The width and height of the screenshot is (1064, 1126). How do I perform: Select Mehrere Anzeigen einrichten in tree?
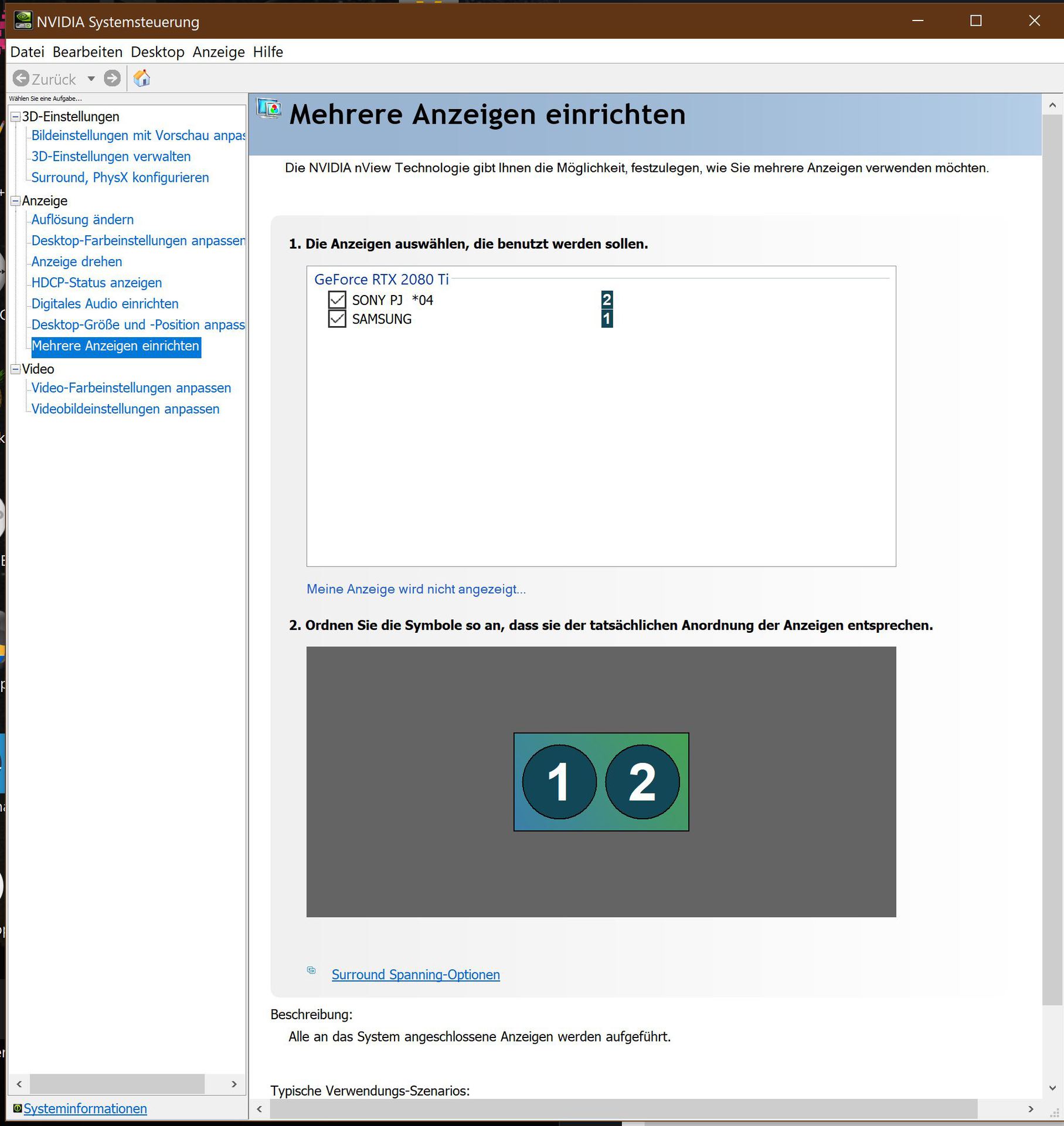[x=116, y=346]
